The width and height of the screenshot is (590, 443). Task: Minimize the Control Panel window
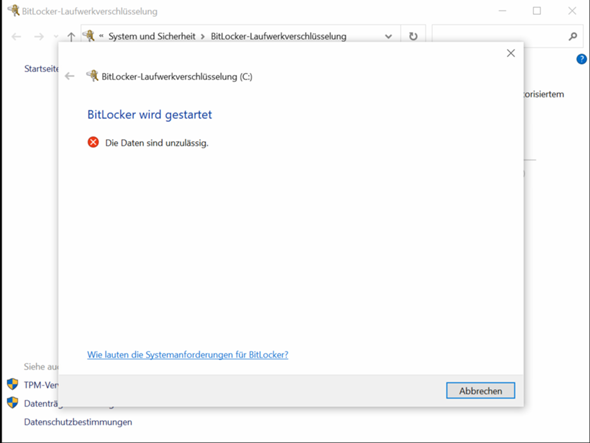(x=502, y=11)
